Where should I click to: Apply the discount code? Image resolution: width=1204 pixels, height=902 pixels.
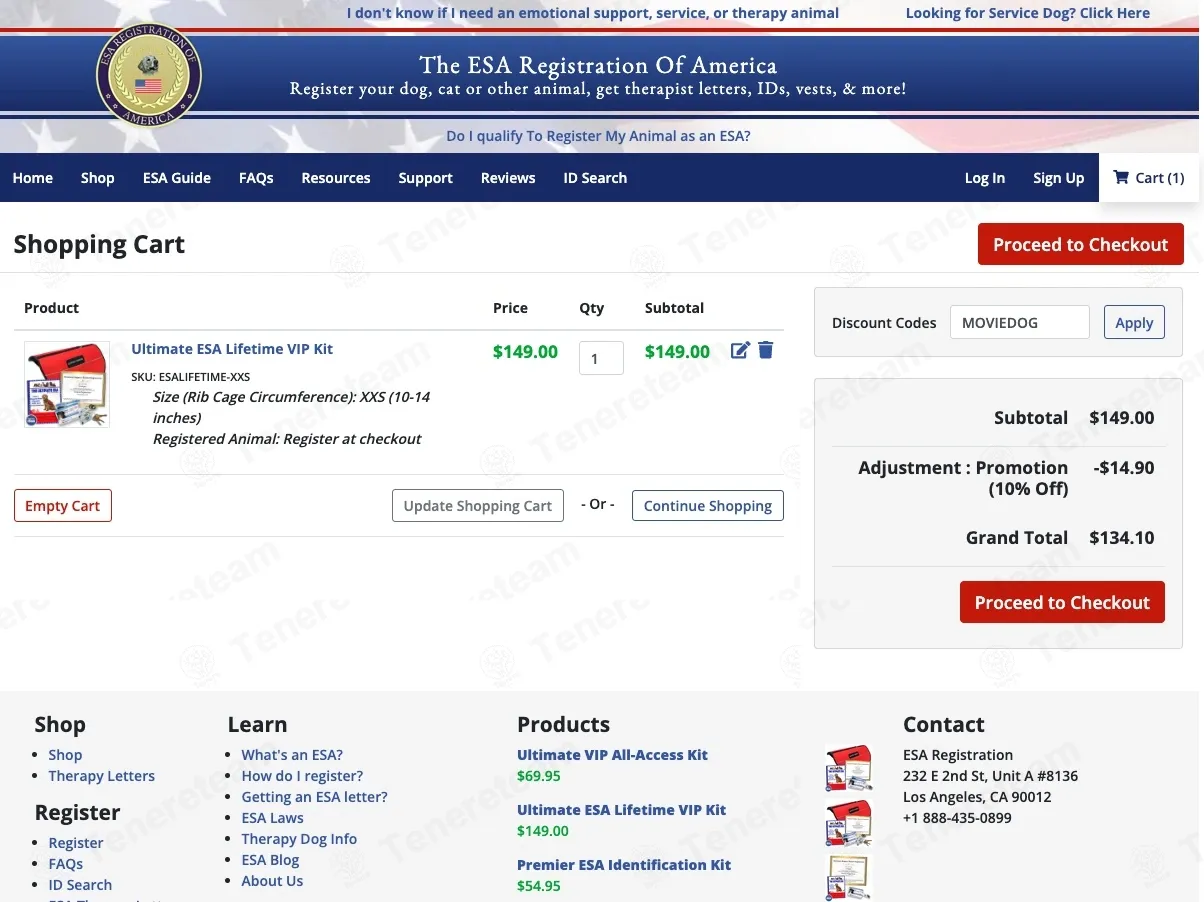pos(1134,322)
